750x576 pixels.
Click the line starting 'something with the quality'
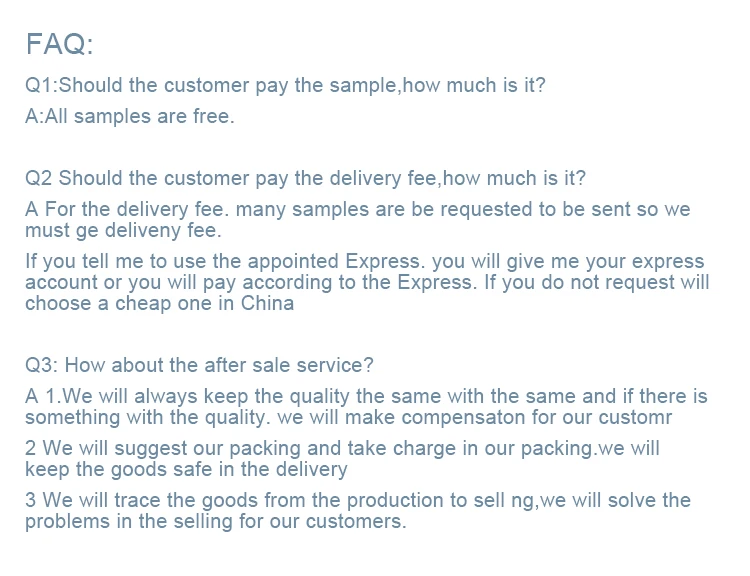348,417
